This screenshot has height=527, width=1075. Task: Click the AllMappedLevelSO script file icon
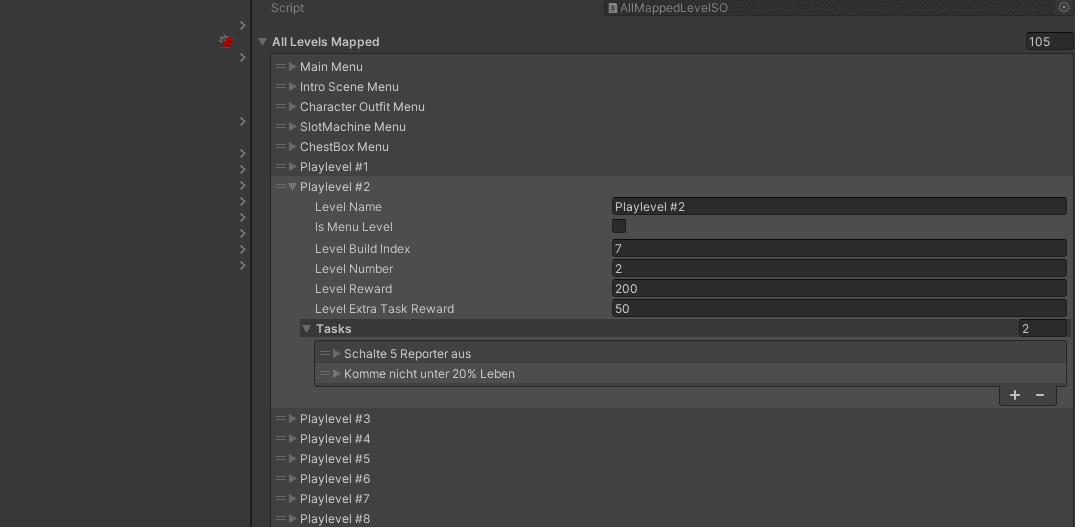click(612, 8)
